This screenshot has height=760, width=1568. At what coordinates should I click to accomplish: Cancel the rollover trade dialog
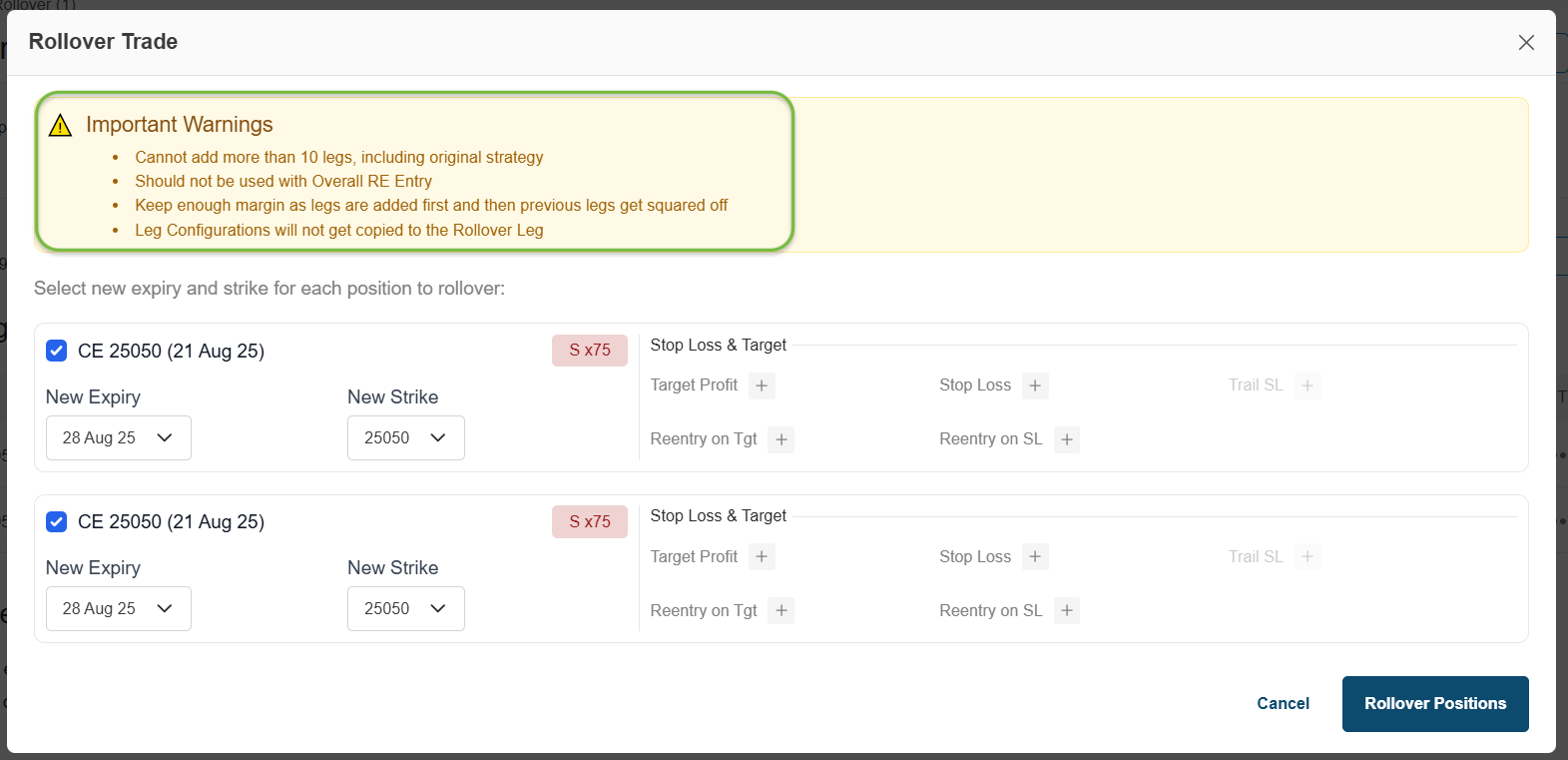(x=1283, y=704)
